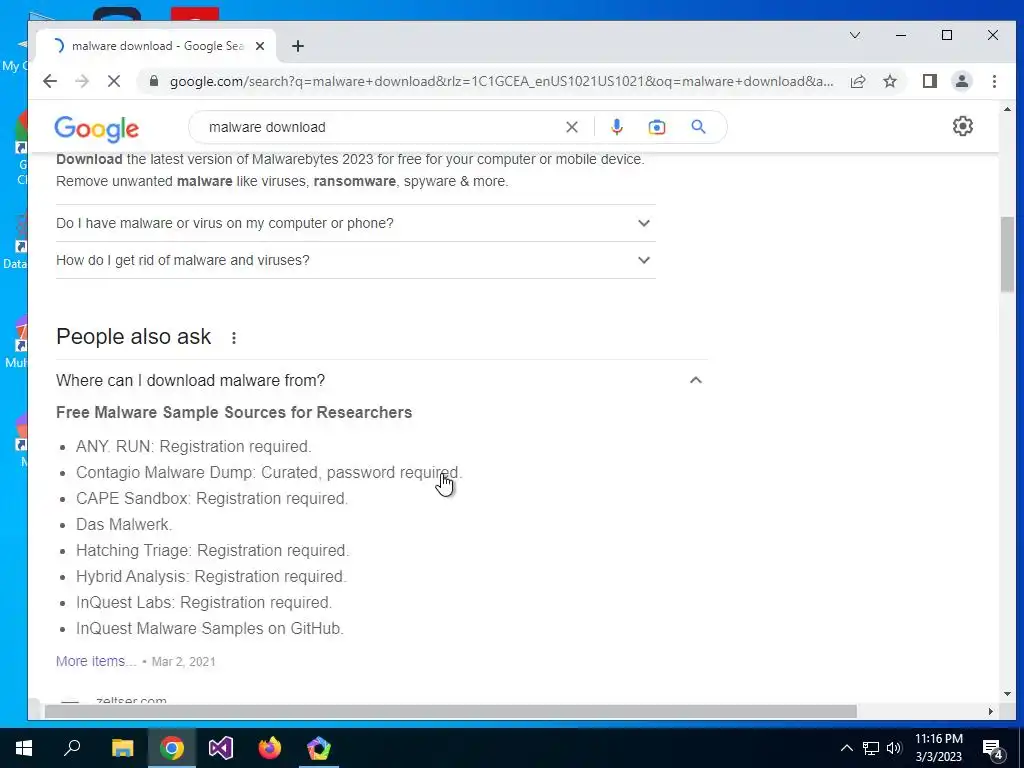Launch Visual Studio from taskbar
Screen dimensions: 1024x768
221,748
